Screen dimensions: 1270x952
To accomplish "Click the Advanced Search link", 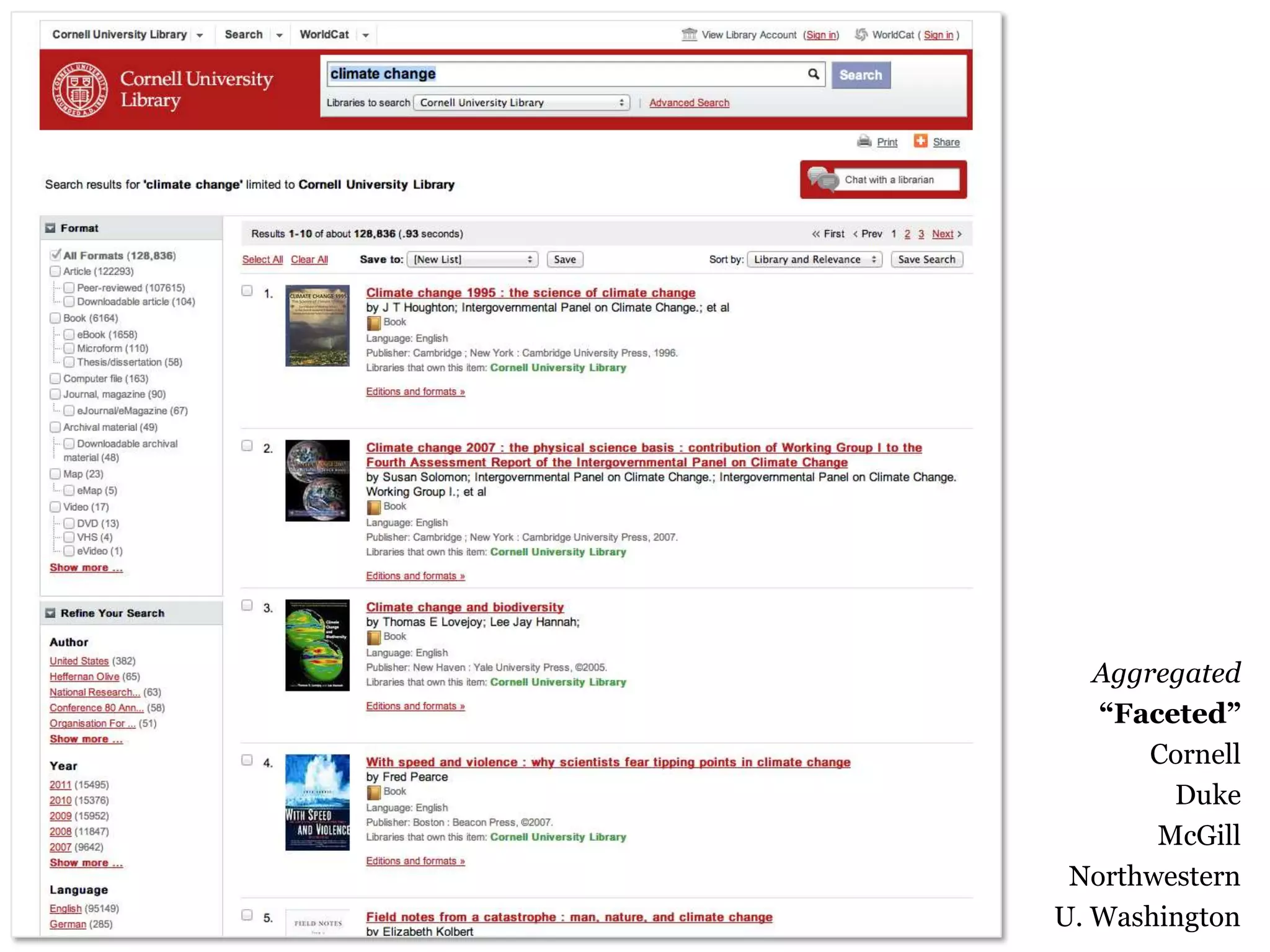I will point(689,103).
